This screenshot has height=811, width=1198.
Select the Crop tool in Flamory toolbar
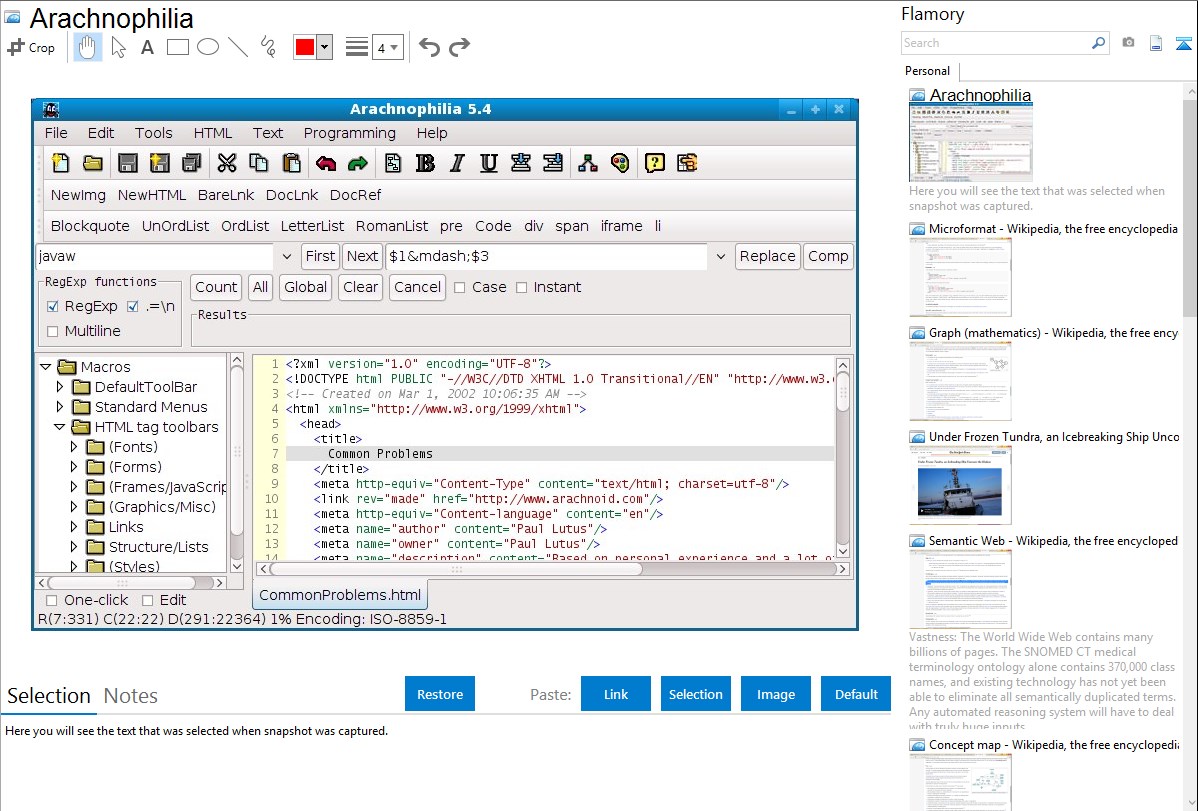[31, 47]
